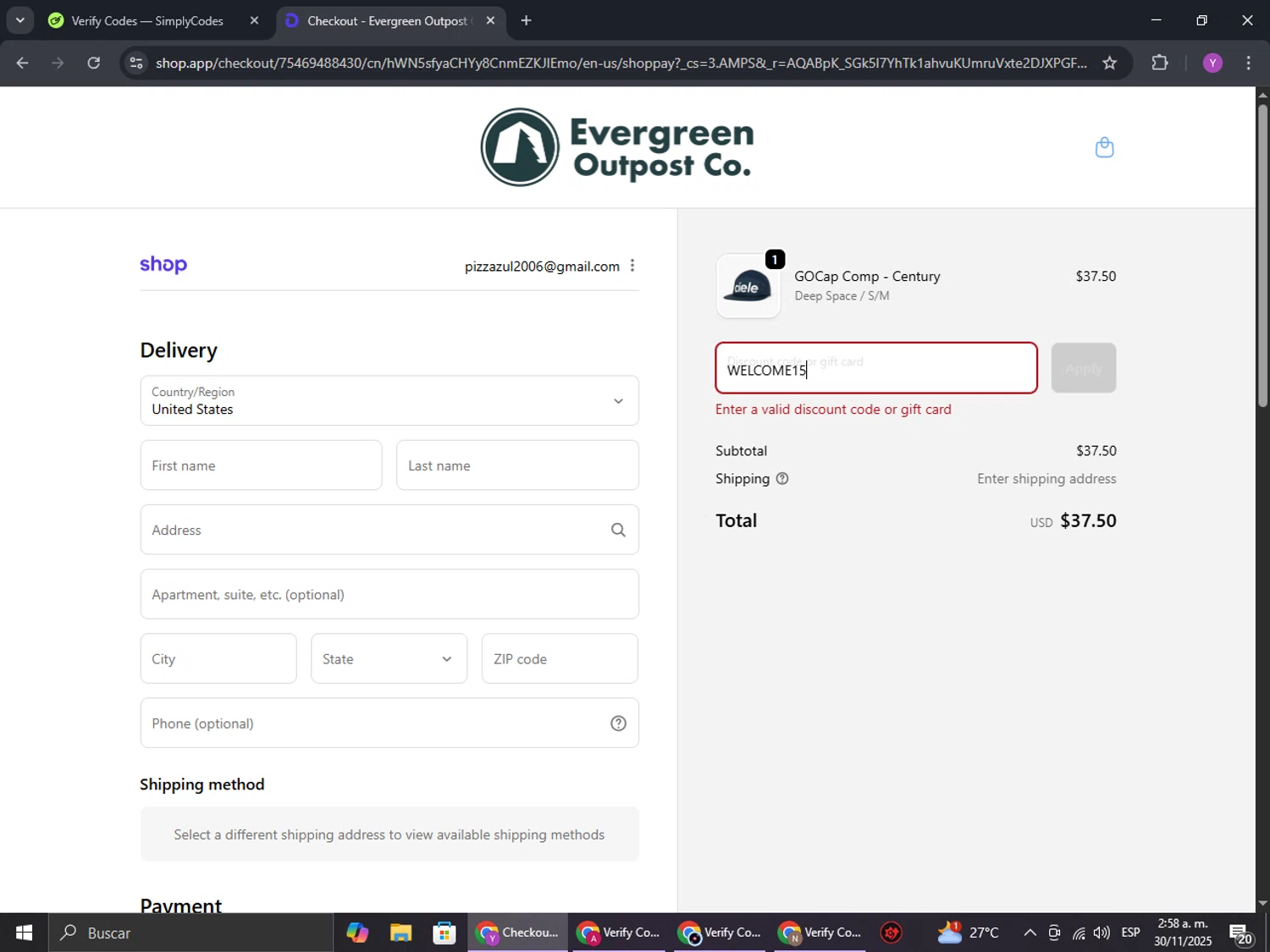Open account options three-dot menu beside email
This screenshot has width=1270, height=952.
click(x=632, y=266)
